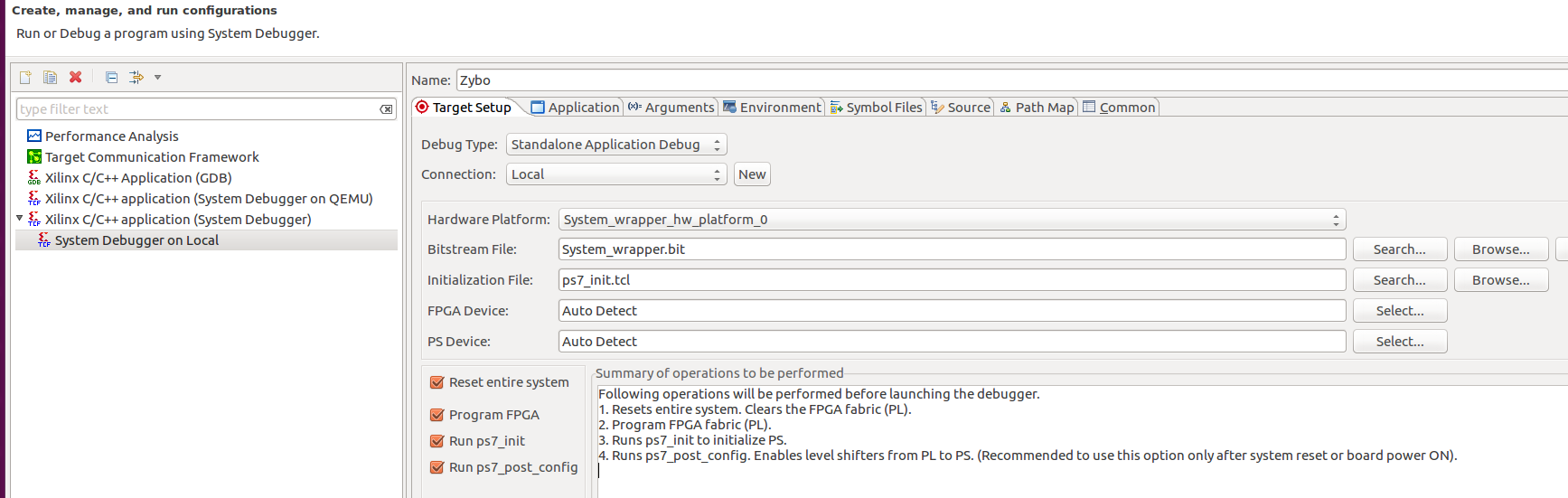Screen dimensions: 1568x498
Task: Click Browse for Bitstream File
Action: 1501,249
